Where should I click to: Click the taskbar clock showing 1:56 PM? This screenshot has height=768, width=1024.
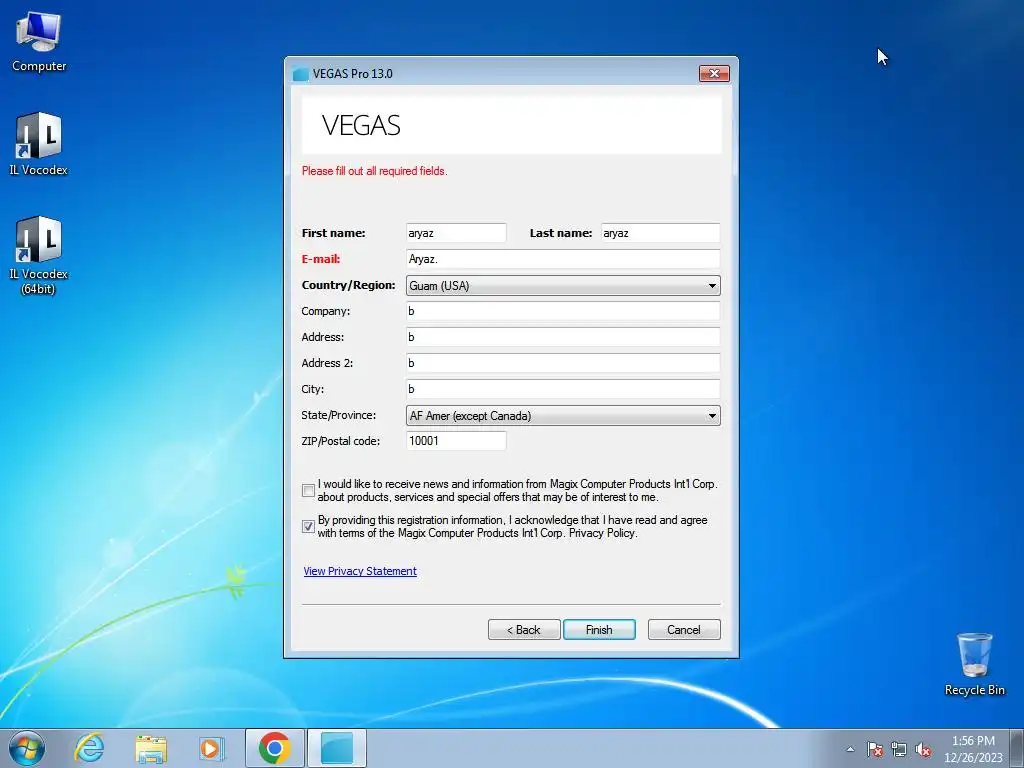pyautogui.click(x=973, y=749)
